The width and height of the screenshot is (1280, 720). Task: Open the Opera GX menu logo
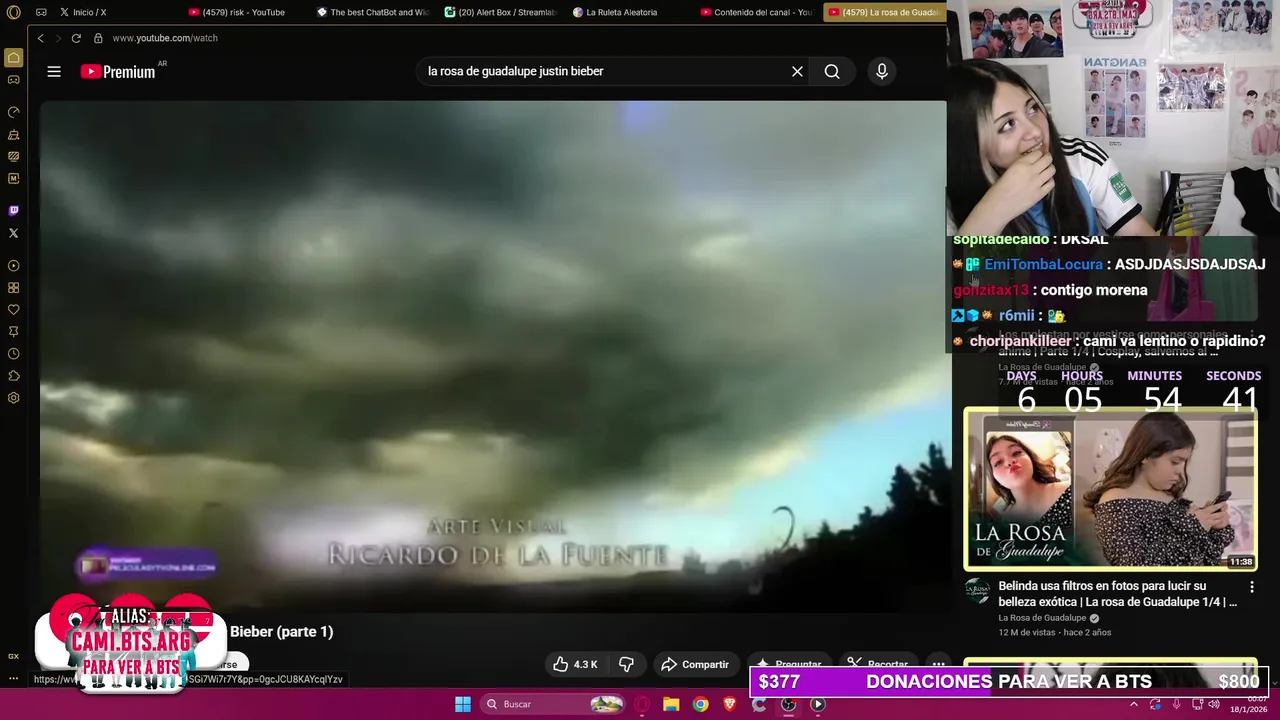pyautogui.click(x=13, y=12)
